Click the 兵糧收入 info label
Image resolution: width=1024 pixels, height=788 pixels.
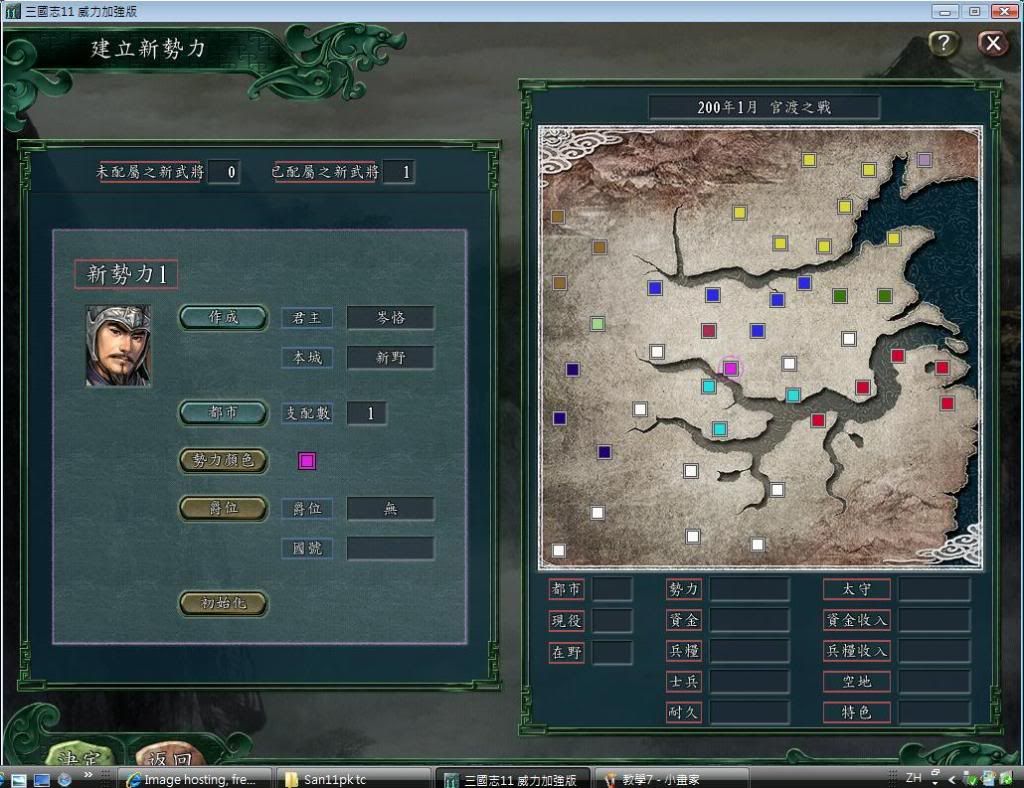click(856, 651)
